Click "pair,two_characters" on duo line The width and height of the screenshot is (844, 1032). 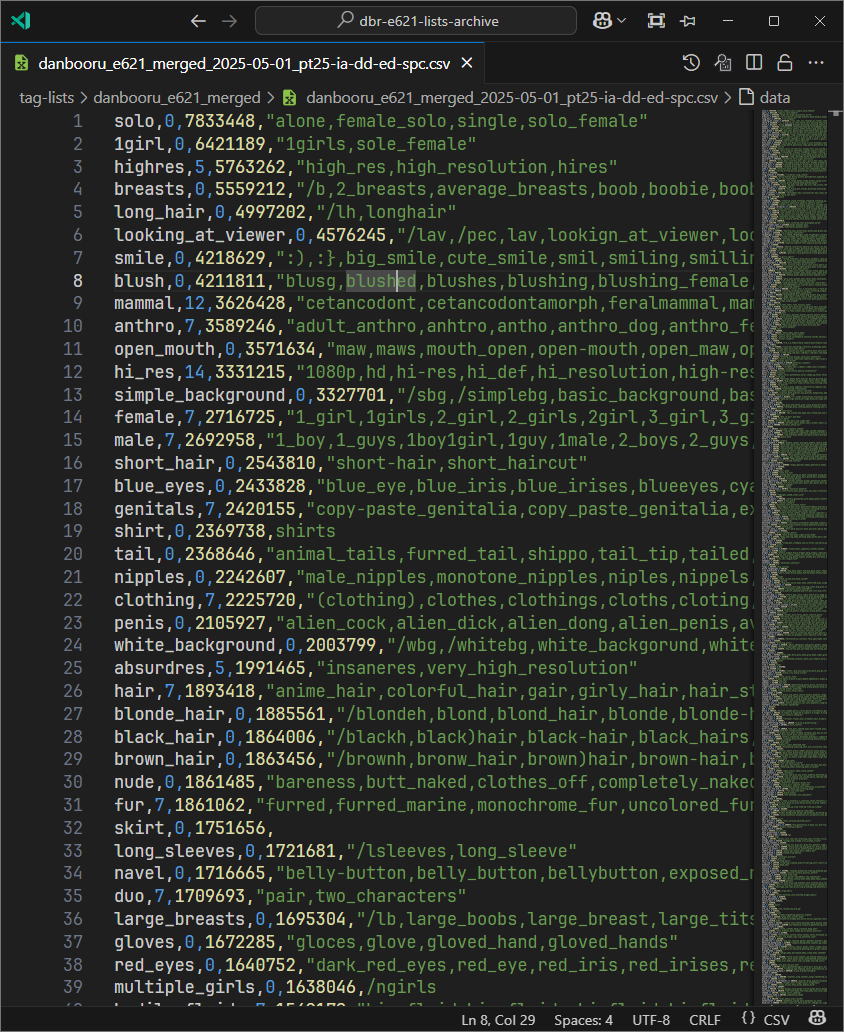coord(361,896)
